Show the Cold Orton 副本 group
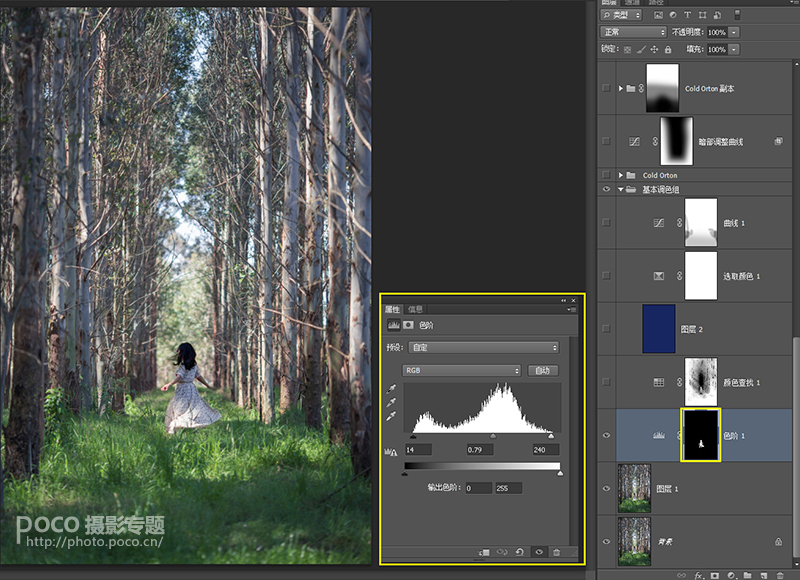This screenshot has height=580, width=800. [x=606, y=88]
